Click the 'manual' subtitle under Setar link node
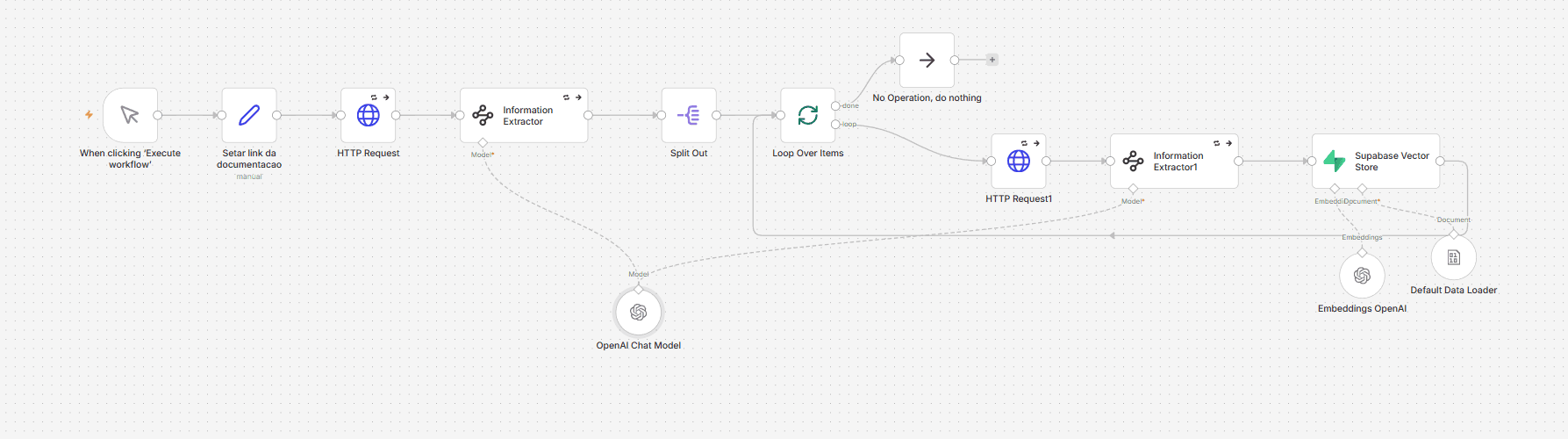Image resolution: width=1568 pixels, height=439 pixels. pyautogui.click(x=249, y=176)
